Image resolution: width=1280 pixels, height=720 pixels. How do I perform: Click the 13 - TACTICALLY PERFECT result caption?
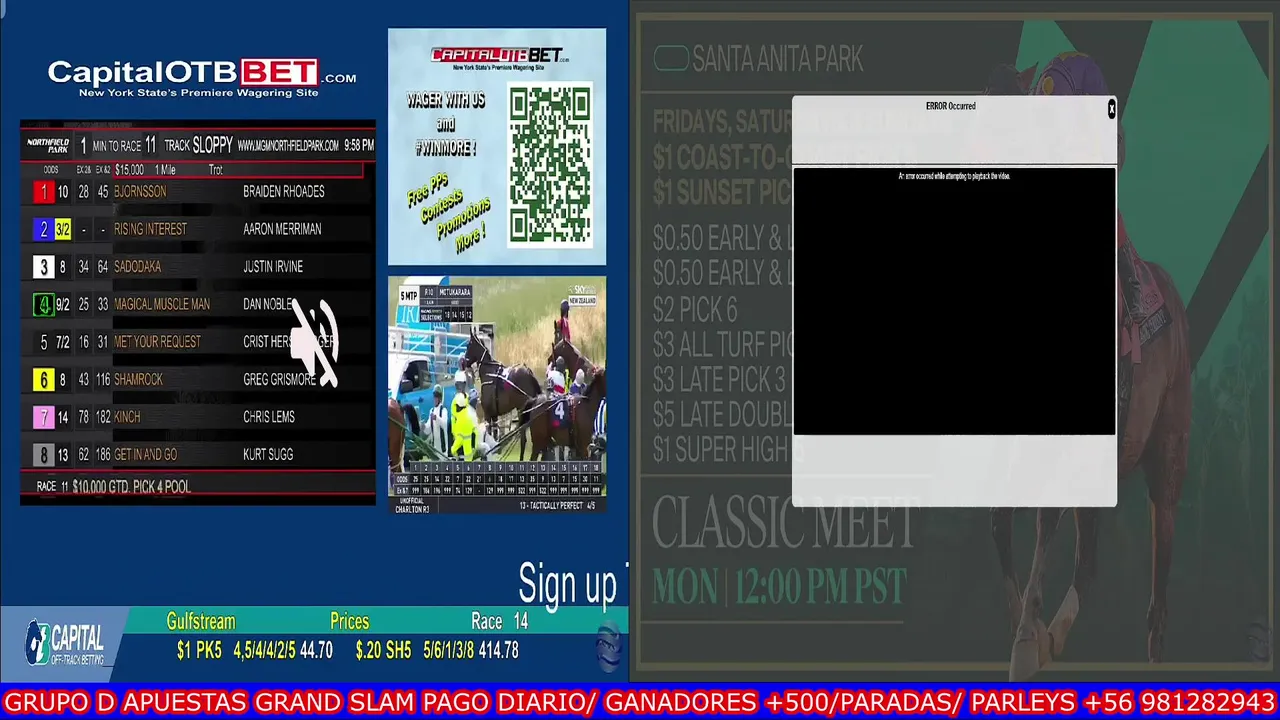coord(557,506)
